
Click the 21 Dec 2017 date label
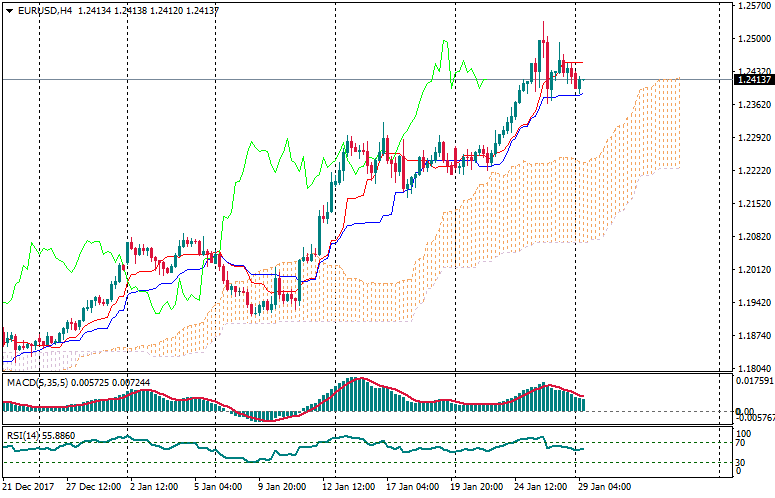[x=30, y=487]
